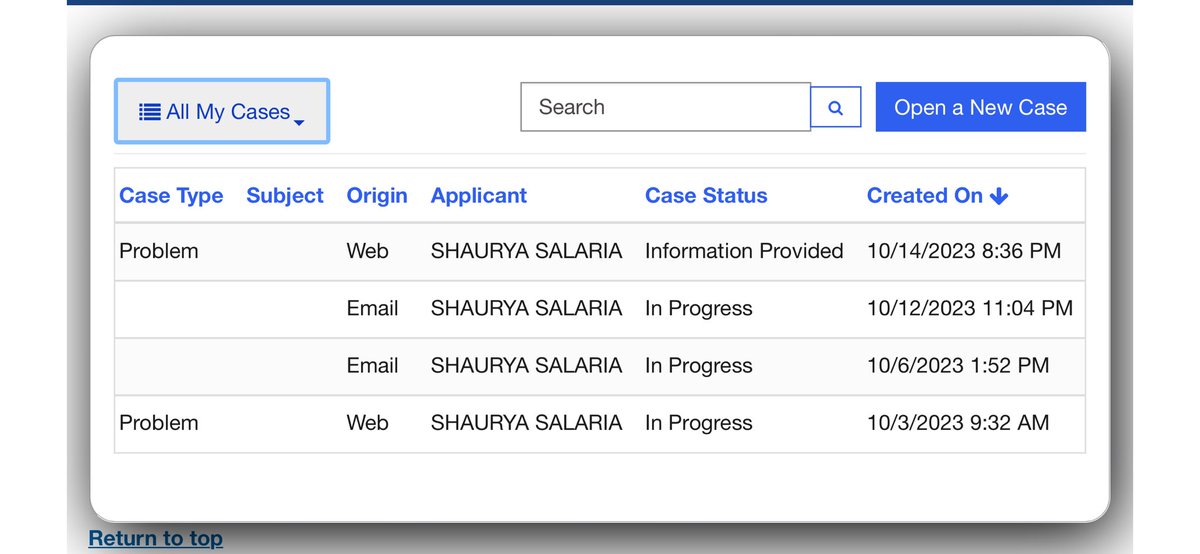Select 'Information Provided' status cell
The image size is (1200, 554).
(x=744, y=251)
